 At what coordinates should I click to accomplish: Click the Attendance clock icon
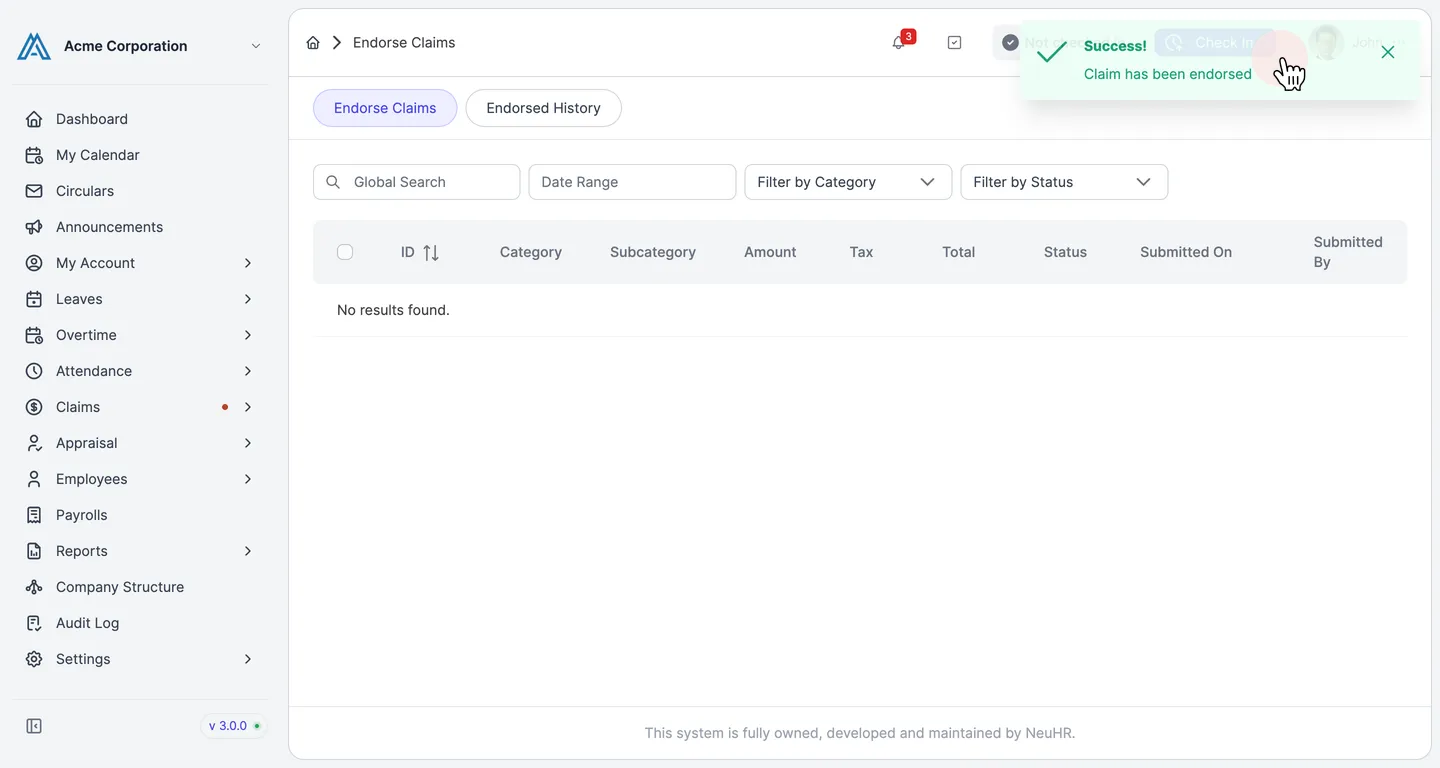[x=34, y=371]
